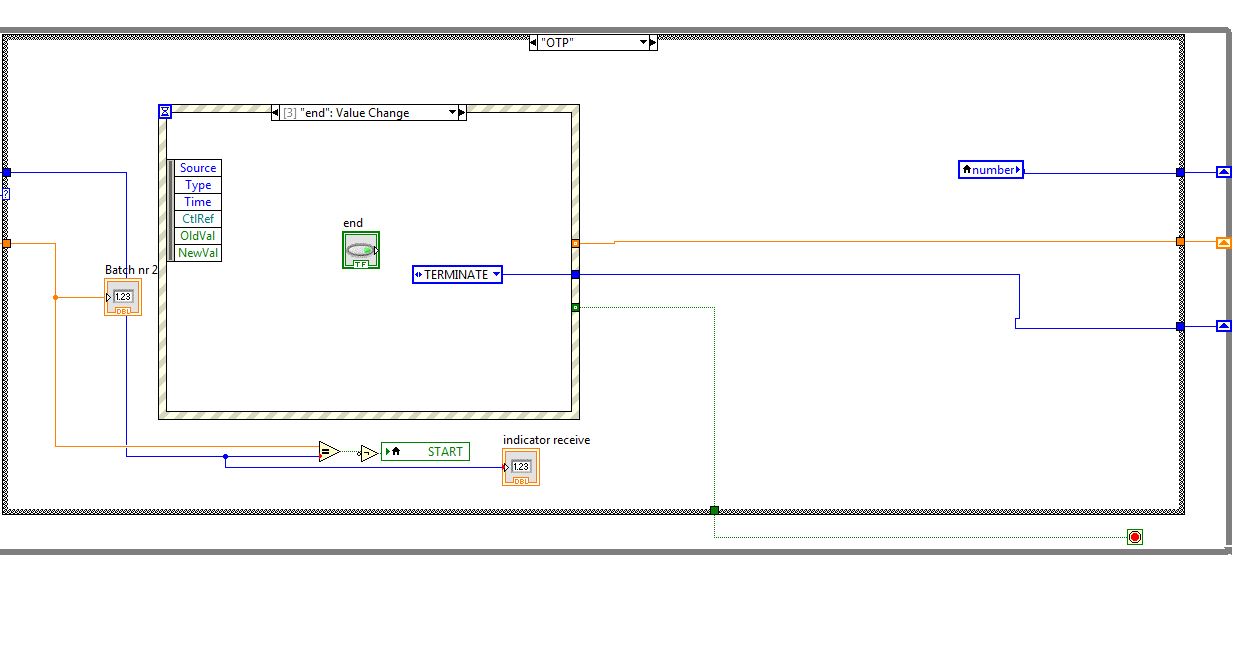1247x651 pixels.
Task: Click the number local variable
Action: [x=990, y=170]
